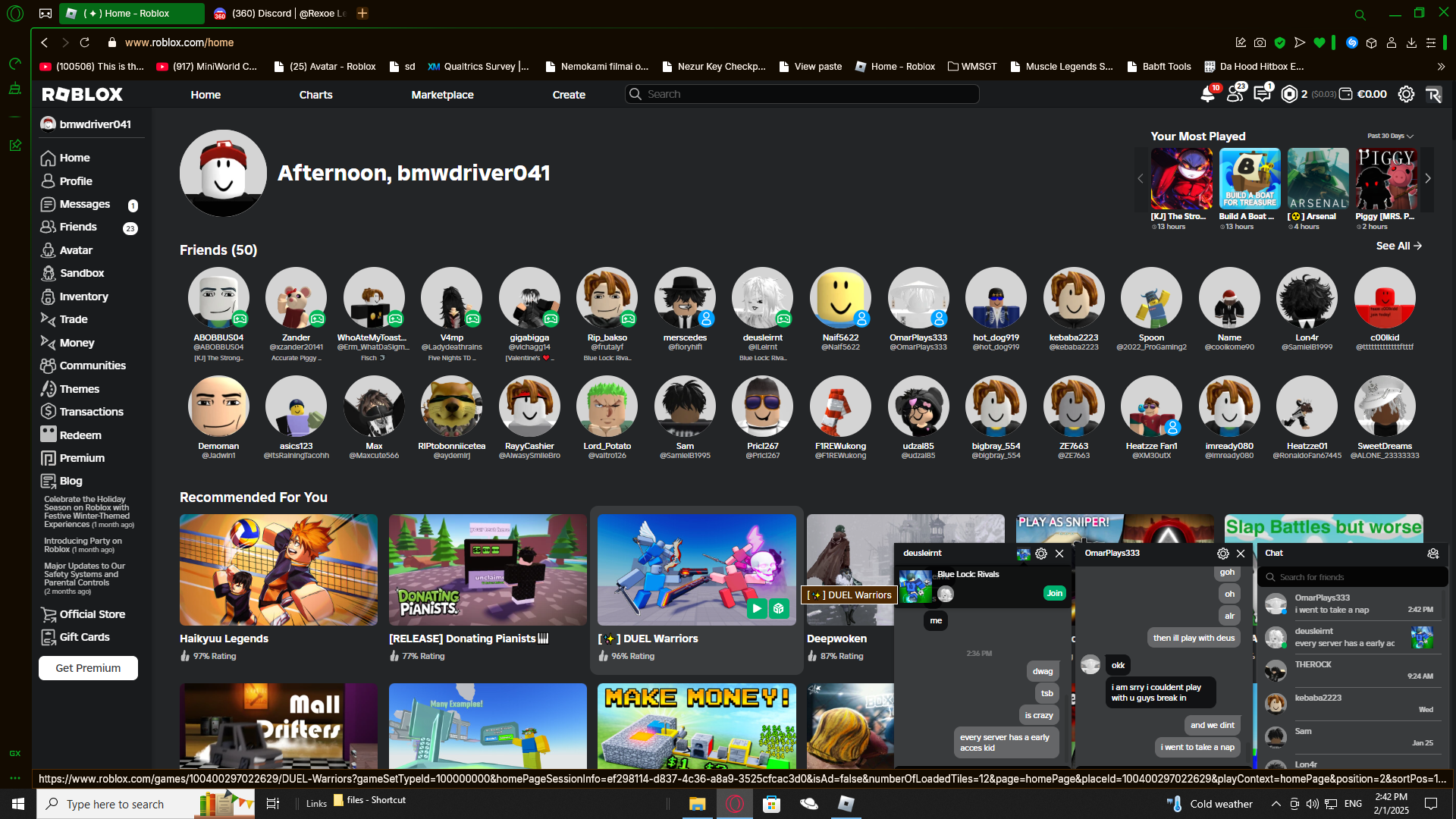This screenshot has height=819, width=1456.
Task: Expand the hidden bookmarks overflow chevron
Action: (1441, 67)
